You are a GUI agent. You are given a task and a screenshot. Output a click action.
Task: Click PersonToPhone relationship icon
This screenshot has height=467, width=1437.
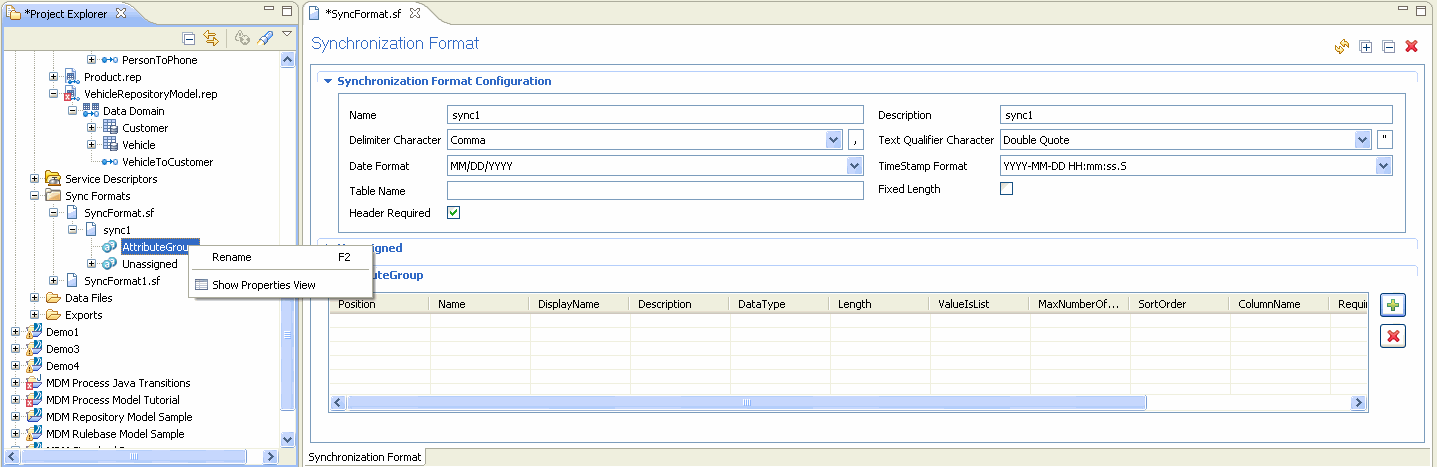(x=110, y=60)
